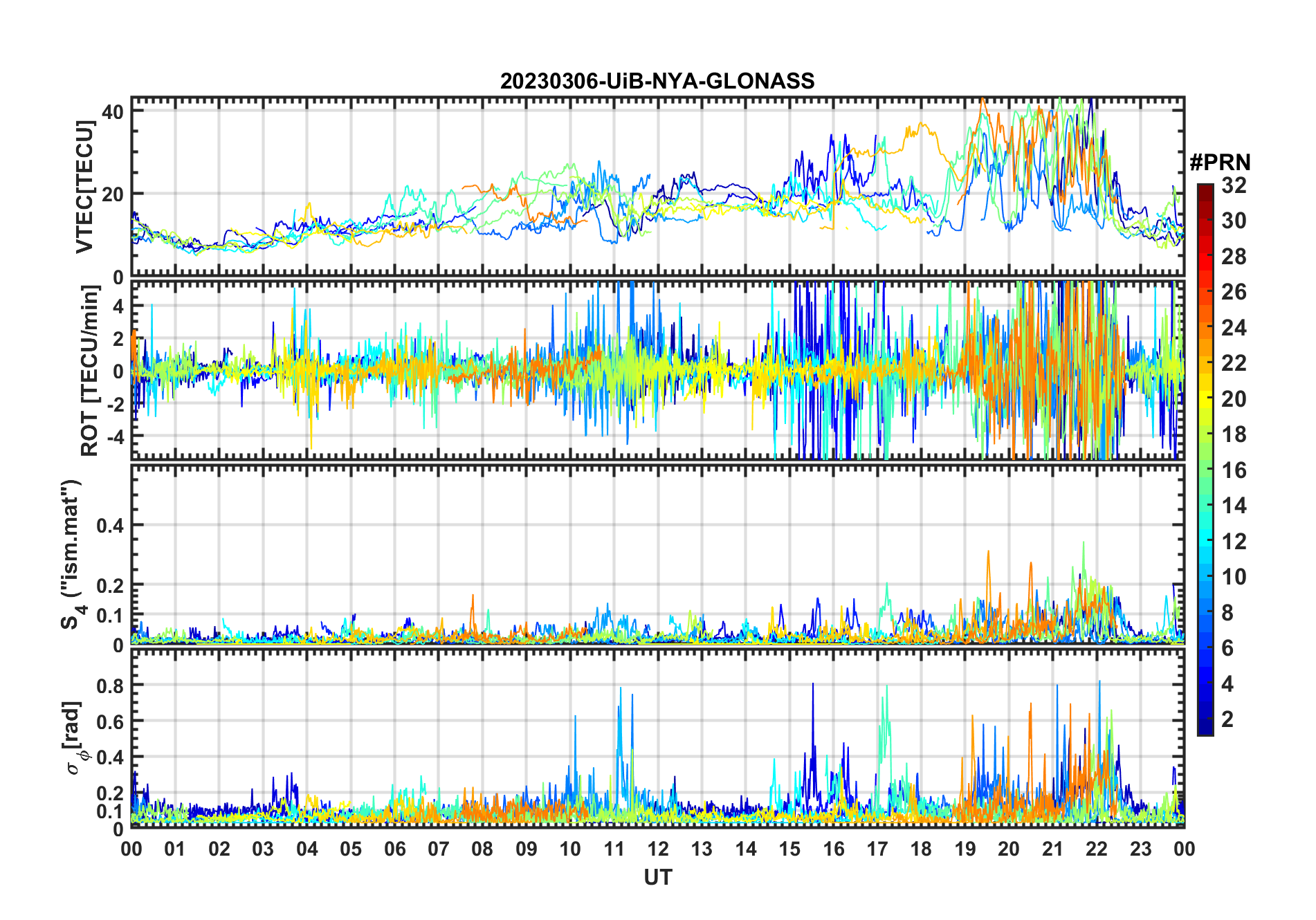Image resolution: width=1316 pixels, height=920 pixels.
Task: Click colorbar tick label 28
Action: pyautogui.click(x=1234, y=257)
